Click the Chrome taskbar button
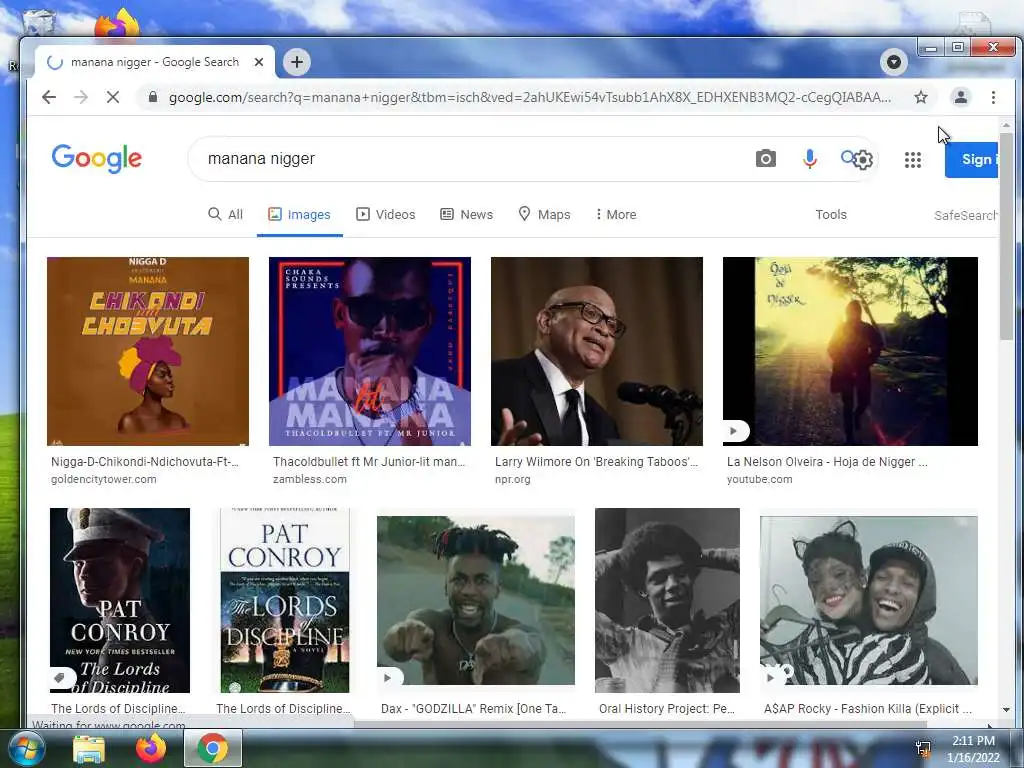The width and height of the screenshot is (1024, 768). point(213,748)
